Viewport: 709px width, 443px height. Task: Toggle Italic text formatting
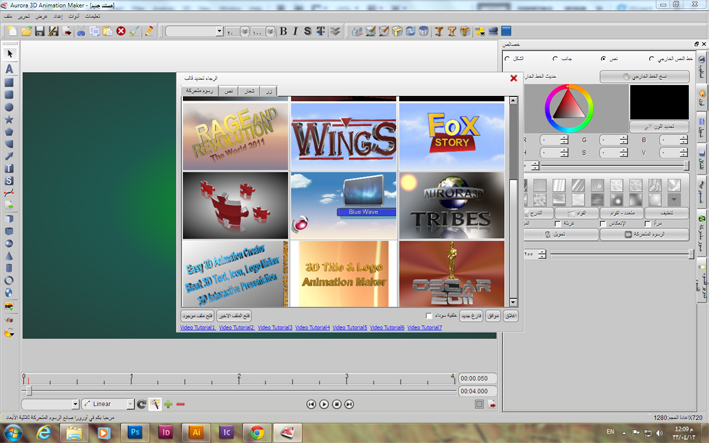[295, 31]
